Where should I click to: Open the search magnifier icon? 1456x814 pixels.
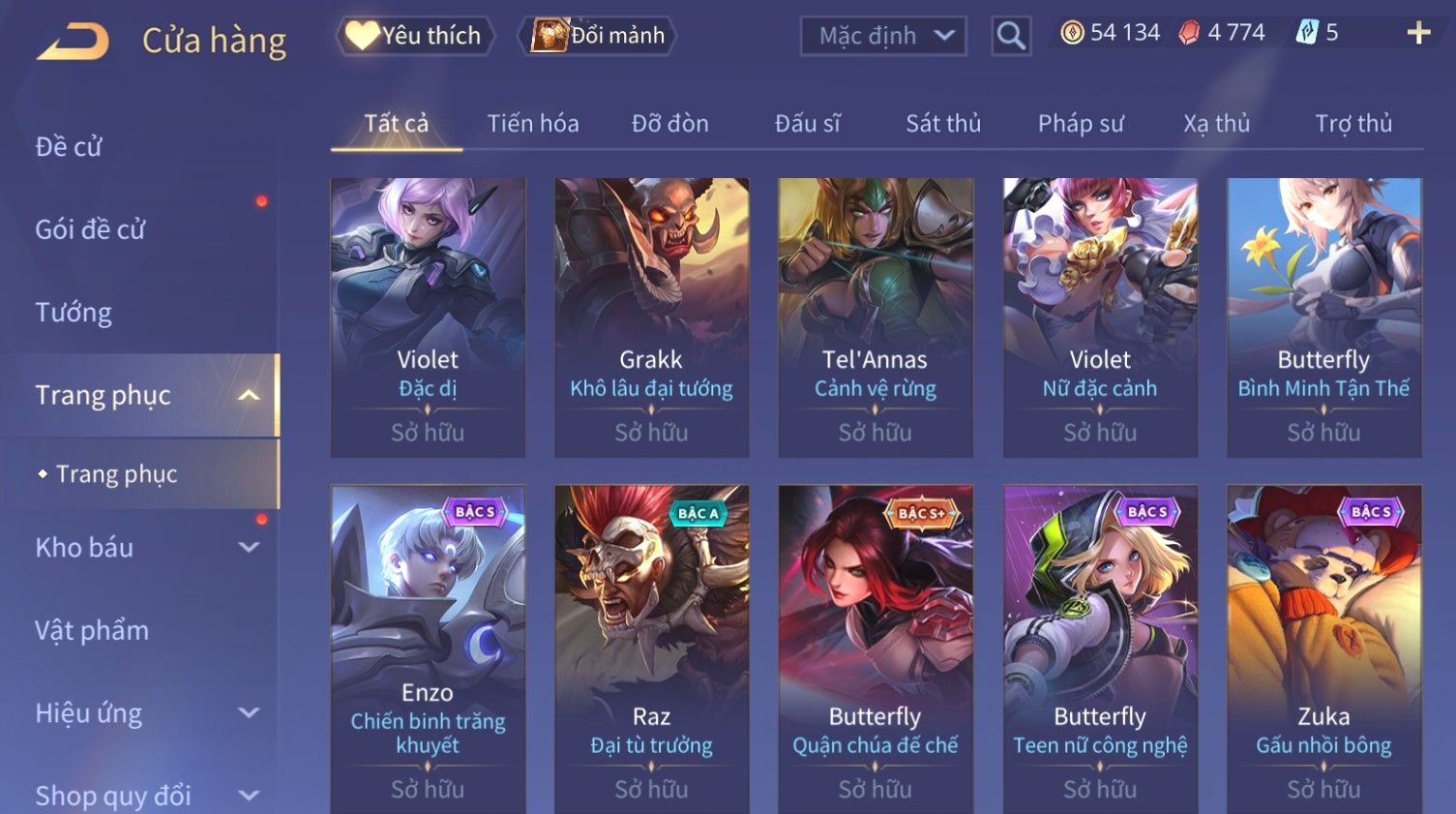(1011, 36)
